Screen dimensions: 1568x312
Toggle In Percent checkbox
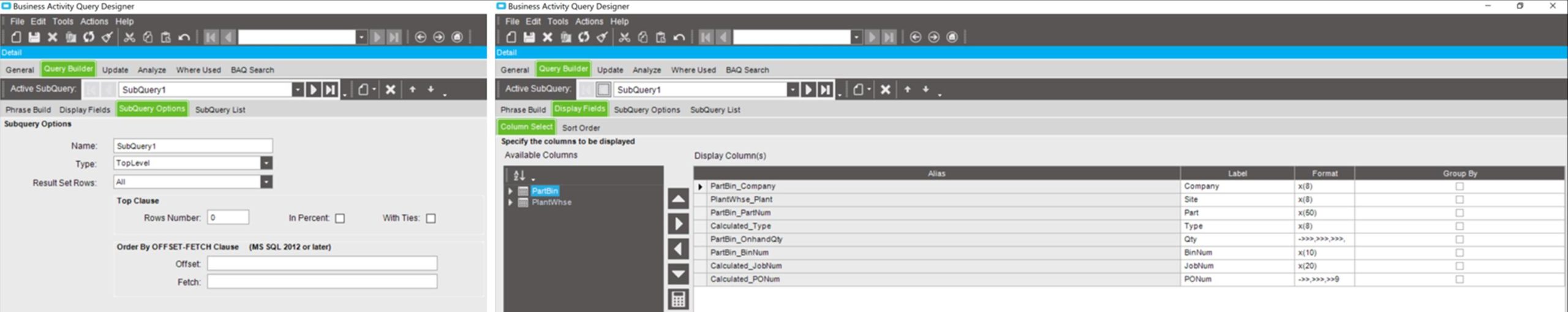[340, 218]
